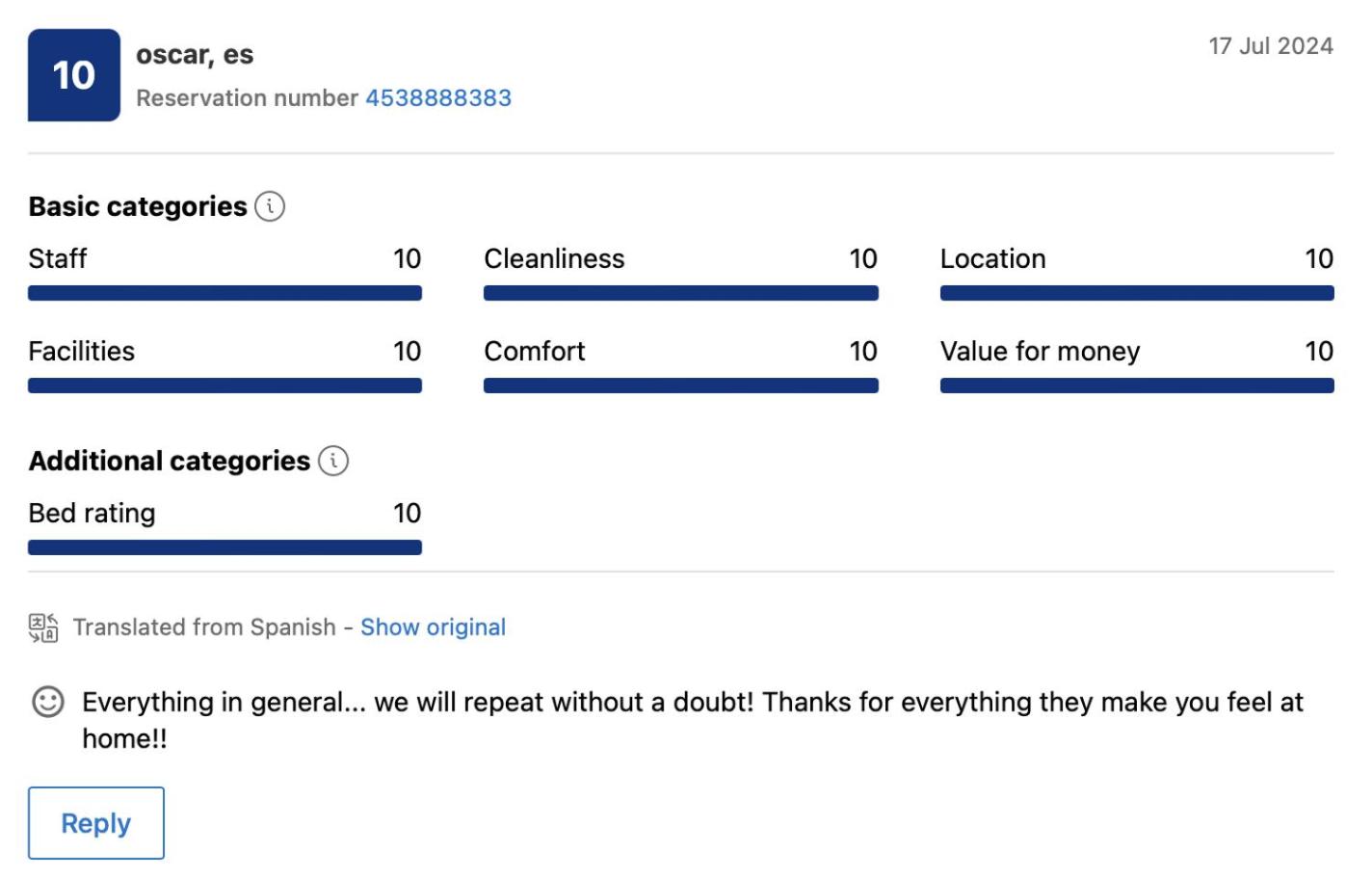
Task: Click the Value for money rating bar
Action: (x=1137, y=386)
